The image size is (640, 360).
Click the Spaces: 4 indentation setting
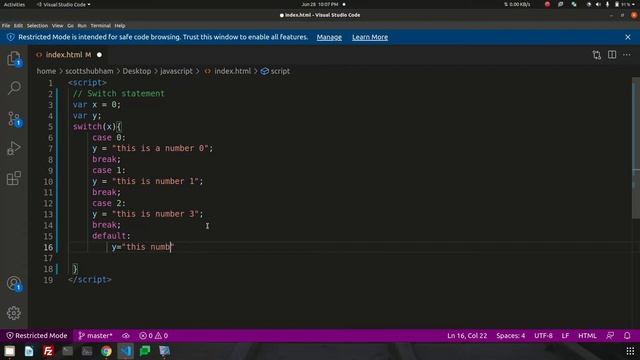point(511,336)
